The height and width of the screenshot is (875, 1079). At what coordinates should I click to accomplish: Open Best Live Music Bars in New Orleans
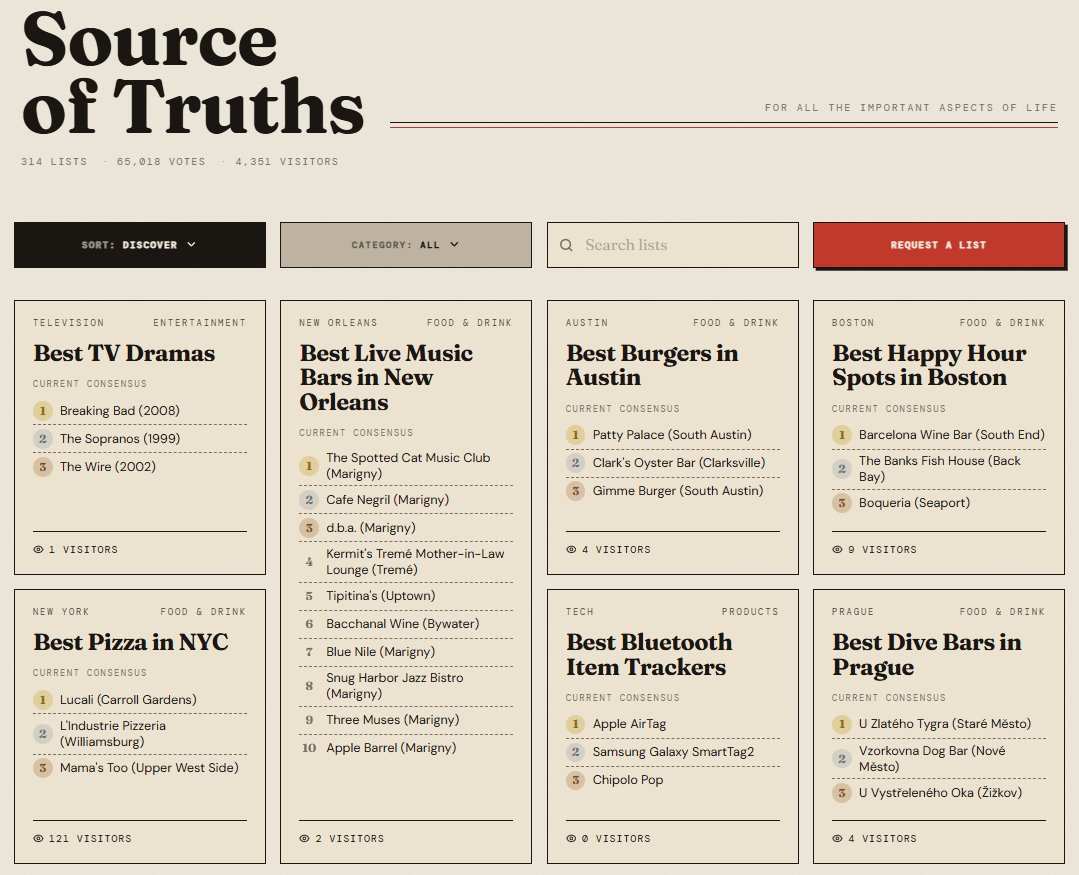(386, 378)
